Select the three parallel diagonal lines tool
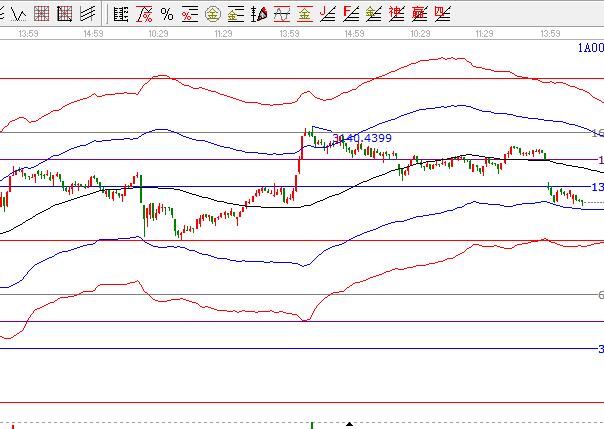Image resolution: width=604 pixels, height=429 pixels. point(88,14)
